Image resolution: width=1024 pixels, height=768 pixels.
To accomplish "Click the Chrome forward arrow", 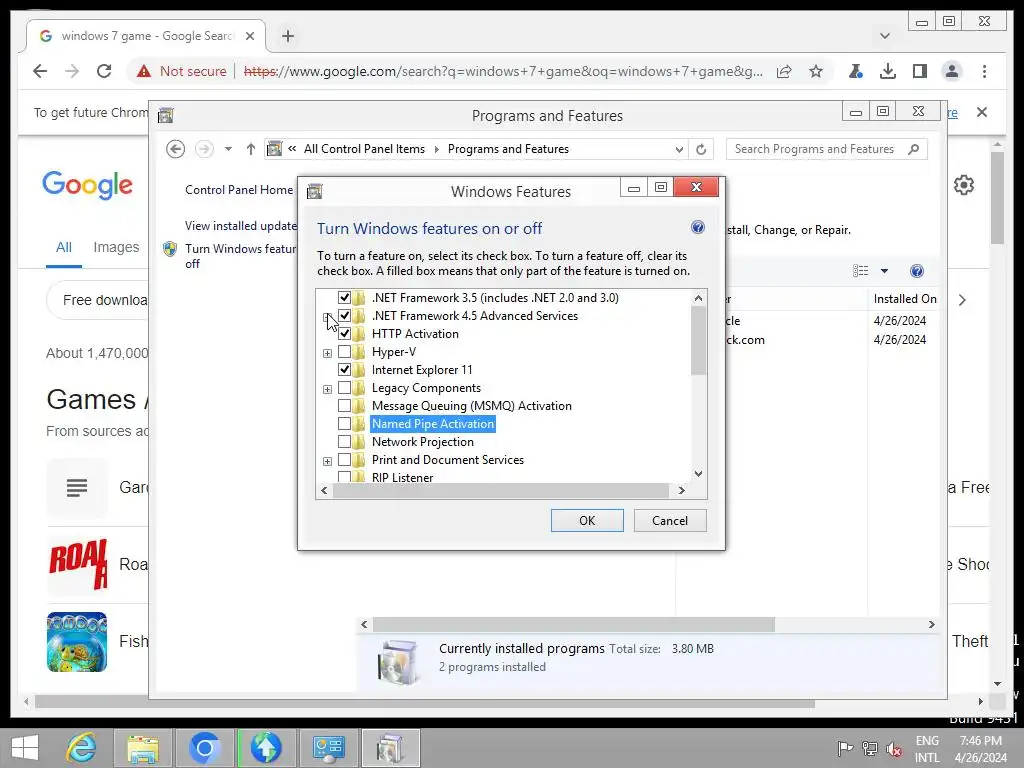I will click(x=72, y=71).
